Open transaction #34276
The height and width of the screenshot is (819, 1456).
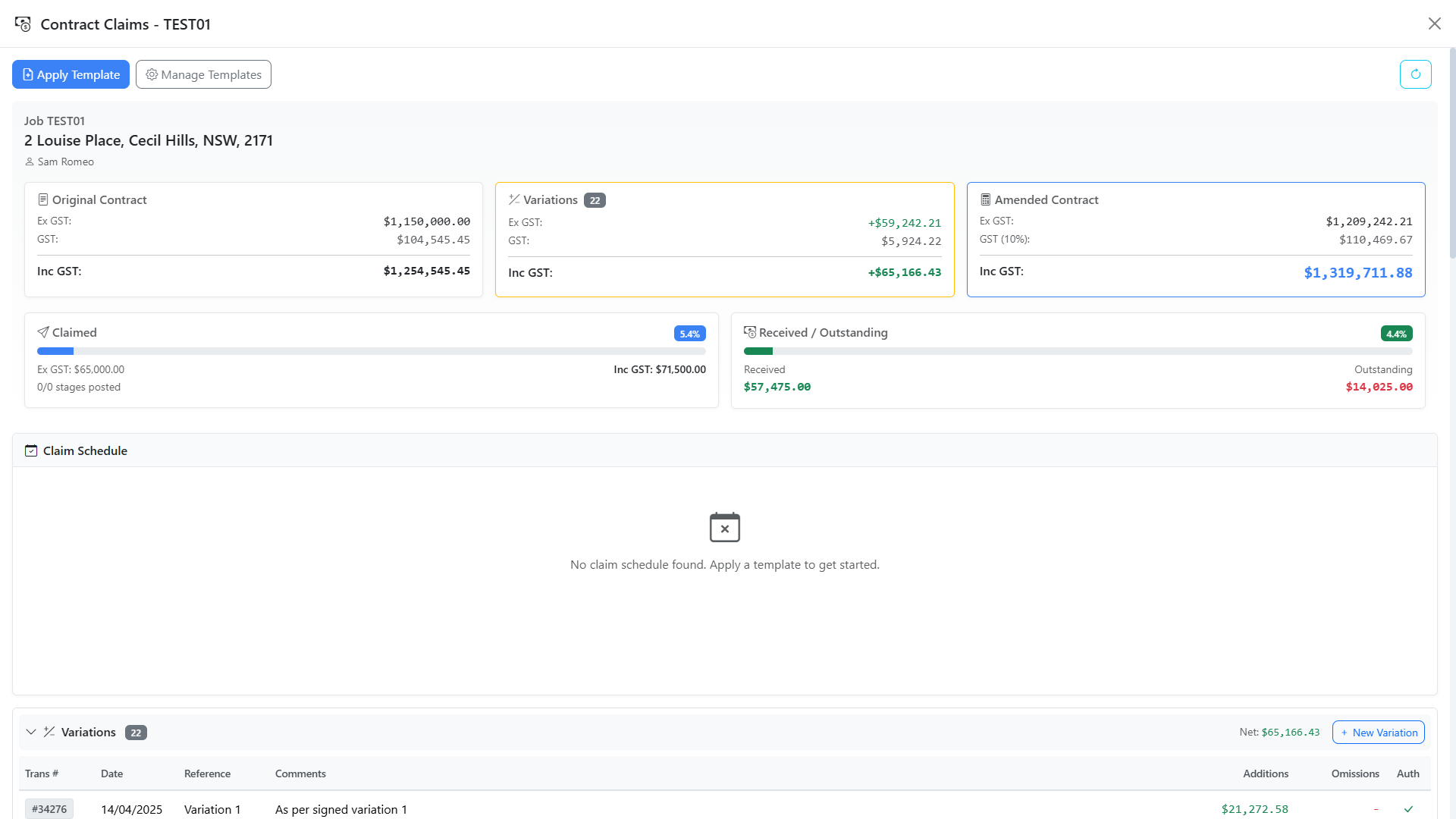click(x=49, y=808)
